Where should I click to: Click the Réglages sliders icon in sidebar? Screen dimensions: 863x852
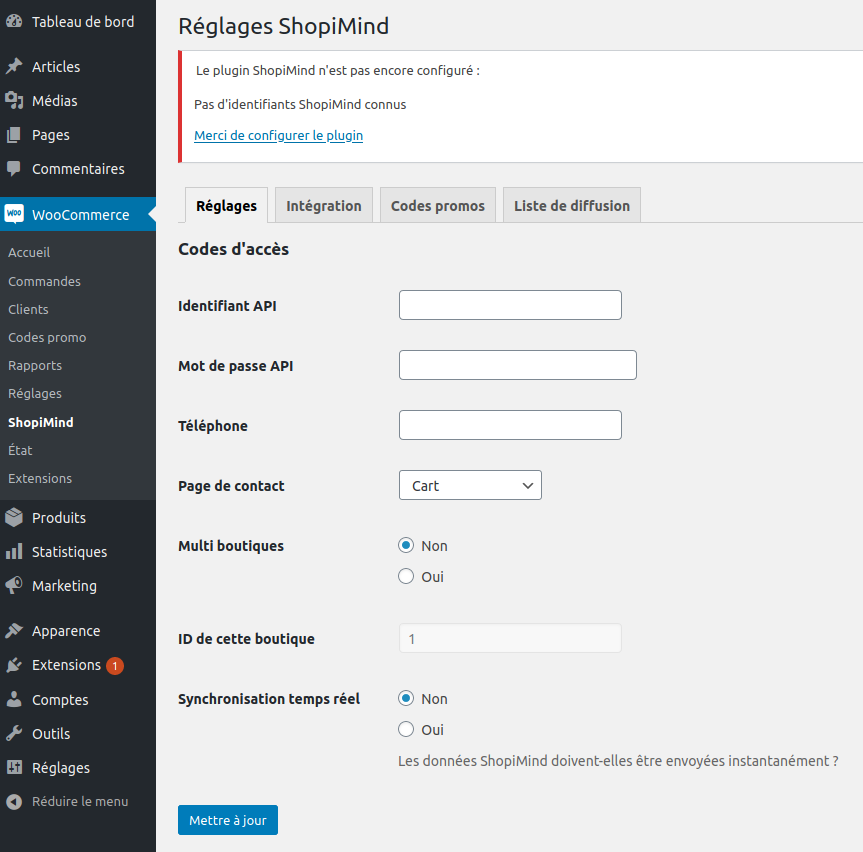[14, 767]
